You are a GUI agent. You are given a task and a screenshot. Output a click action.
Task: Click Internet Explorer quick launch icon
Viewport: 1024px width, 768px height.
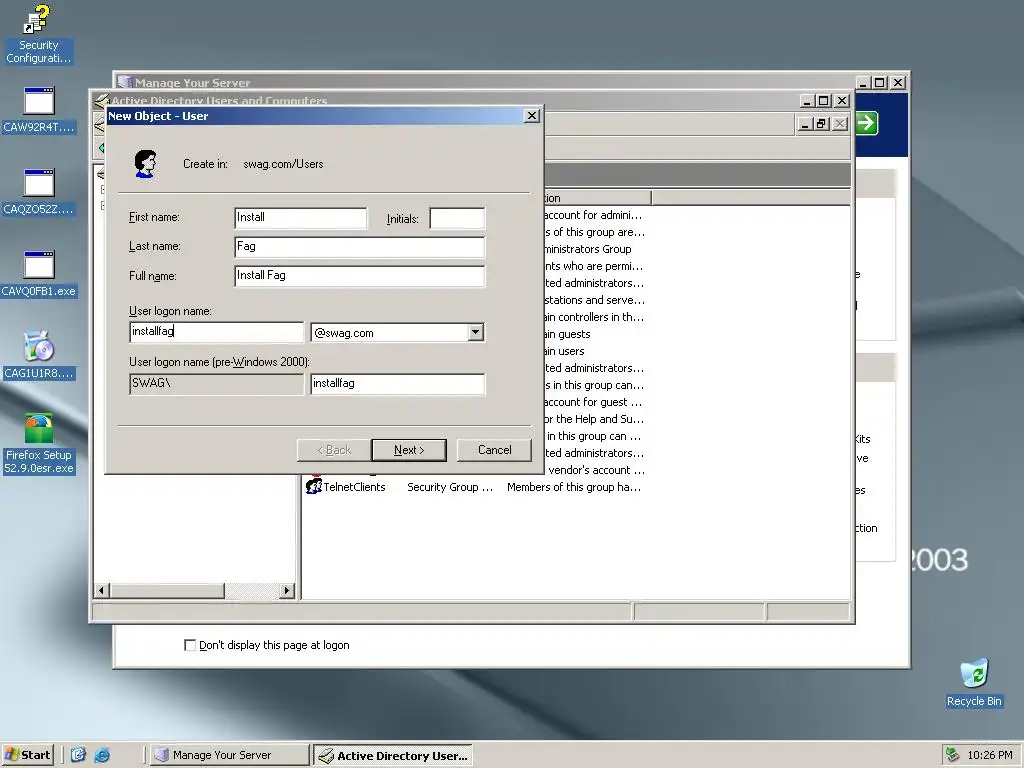102,755
